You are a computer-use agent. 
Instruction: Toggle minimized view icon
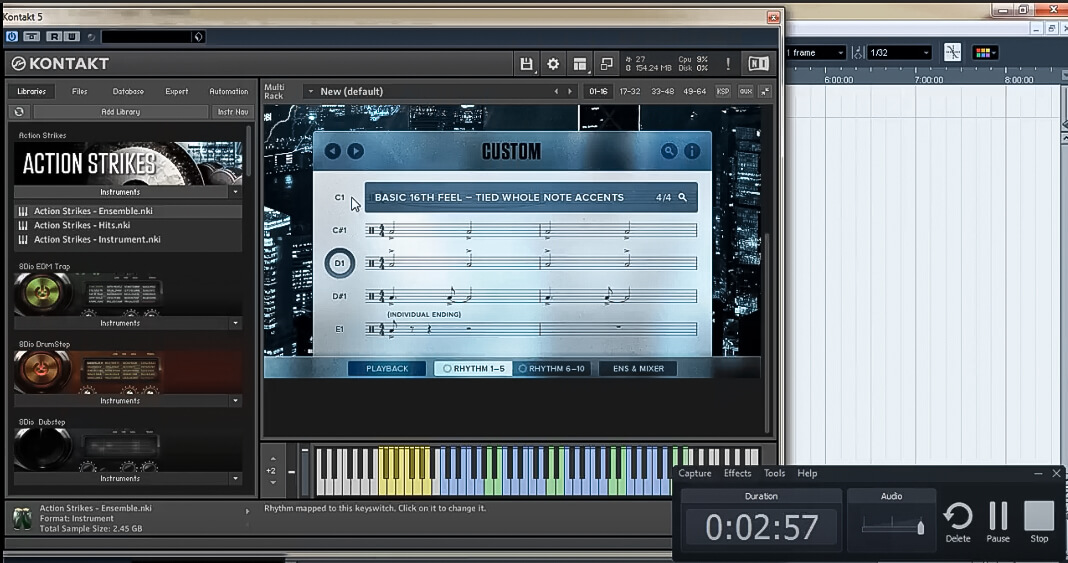606,64
